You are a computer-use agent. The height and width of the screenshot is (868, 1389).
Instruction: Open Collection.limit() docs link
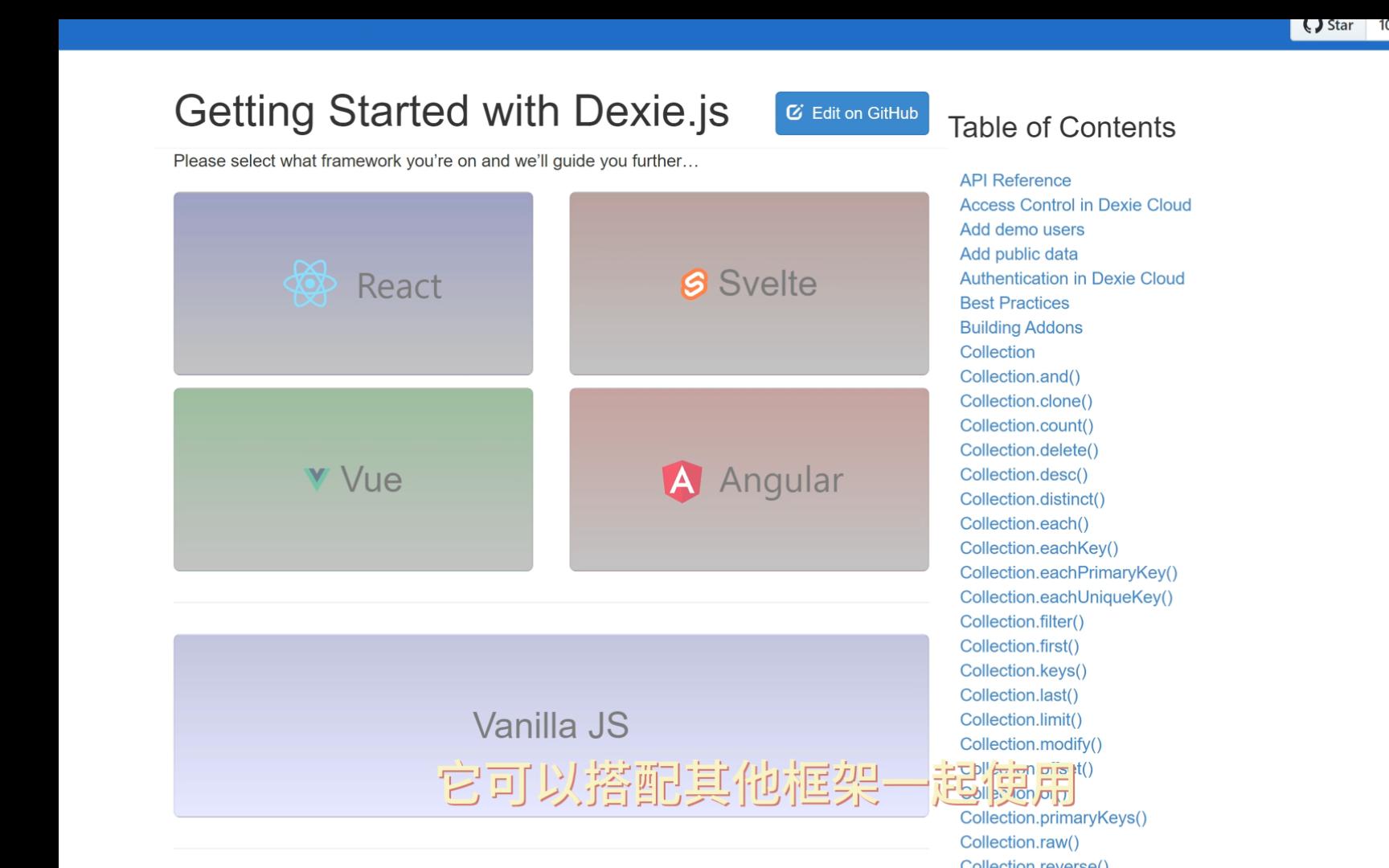[1021, 719]
